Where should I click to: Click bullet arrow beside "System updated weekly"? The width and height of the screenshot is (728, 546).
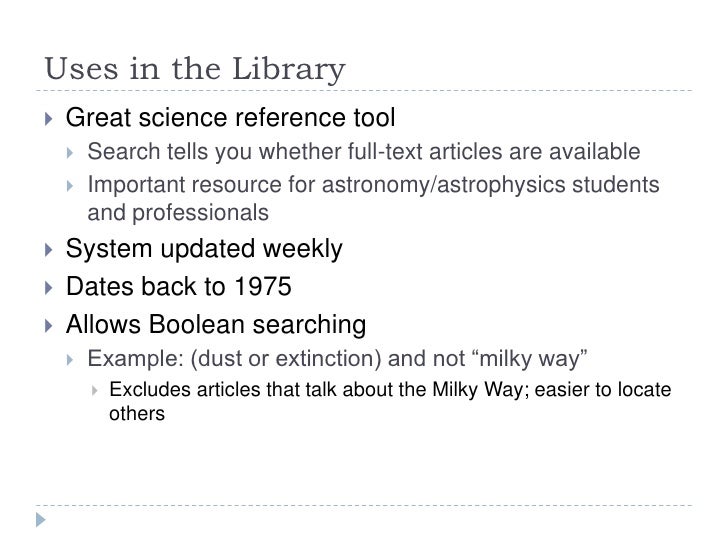pyautogui.click(x=49, y=250)
